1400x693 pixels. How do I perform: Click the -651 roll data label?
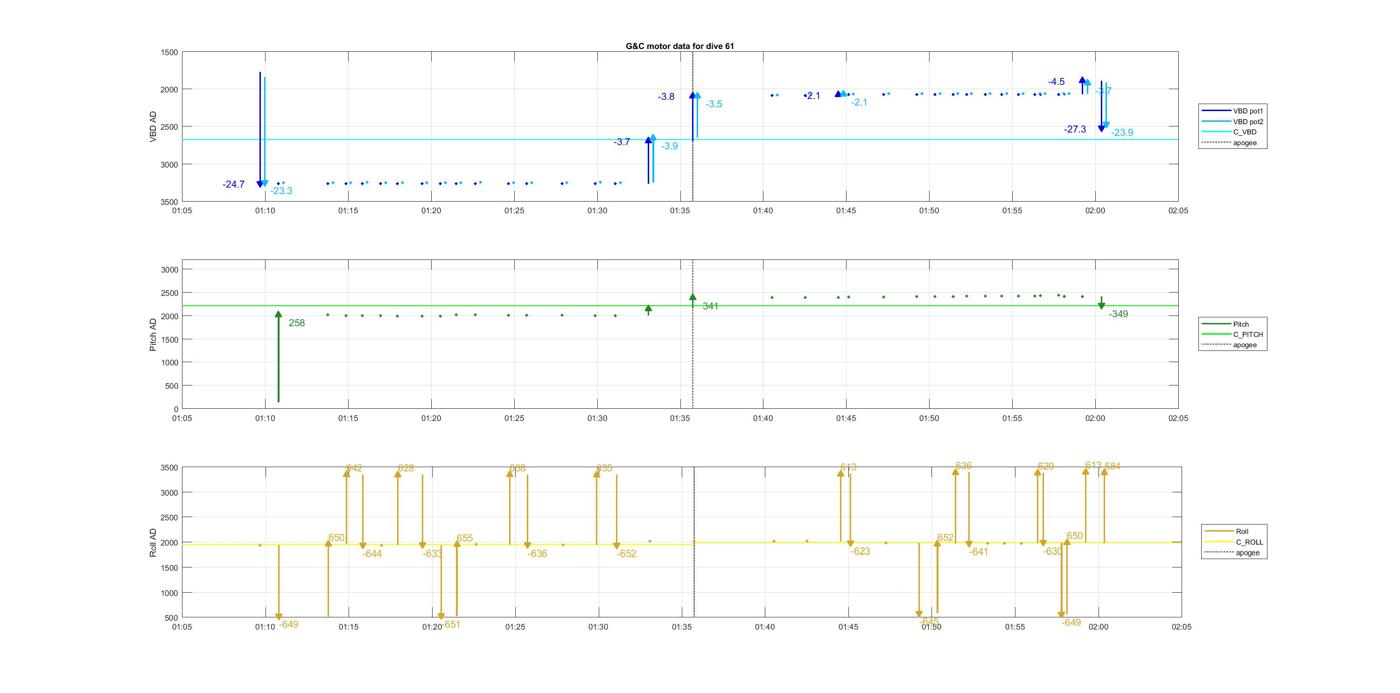[451, 624]
